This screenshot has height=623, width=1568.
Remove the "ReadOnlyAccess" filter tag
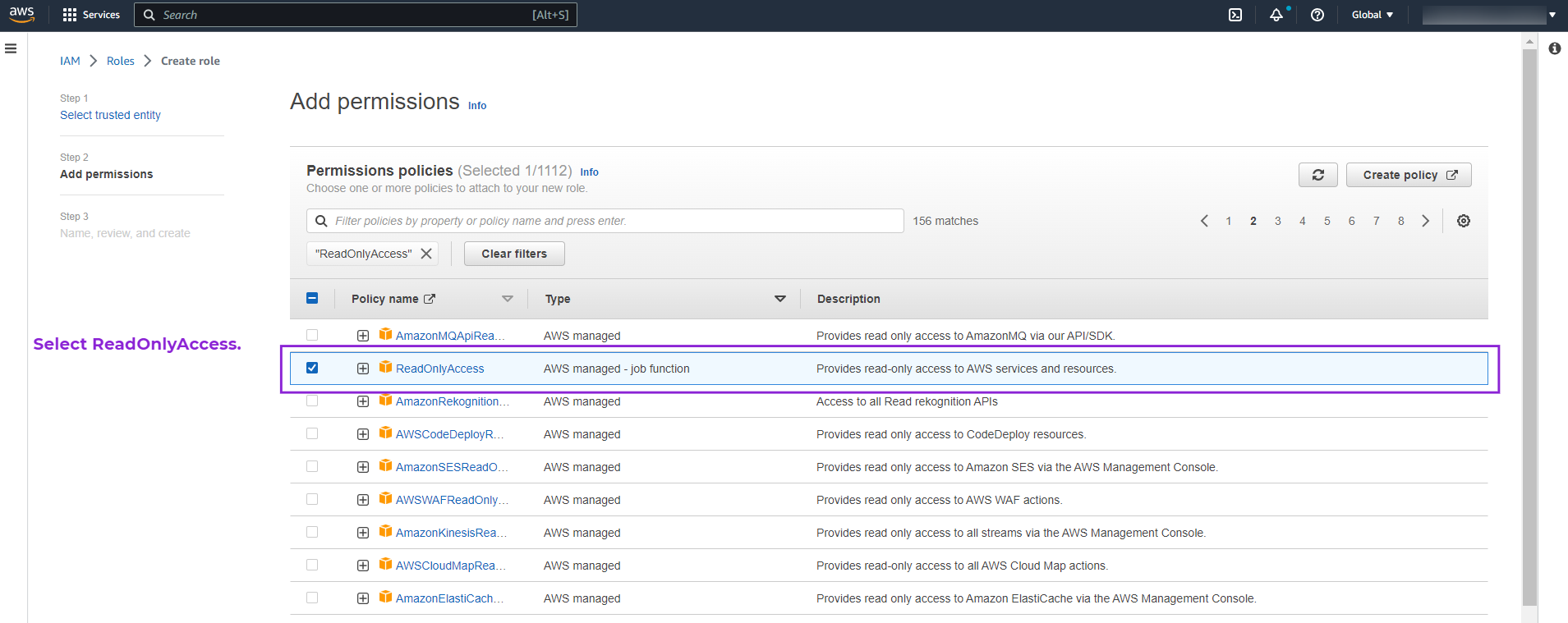click(x=426, y=254)
